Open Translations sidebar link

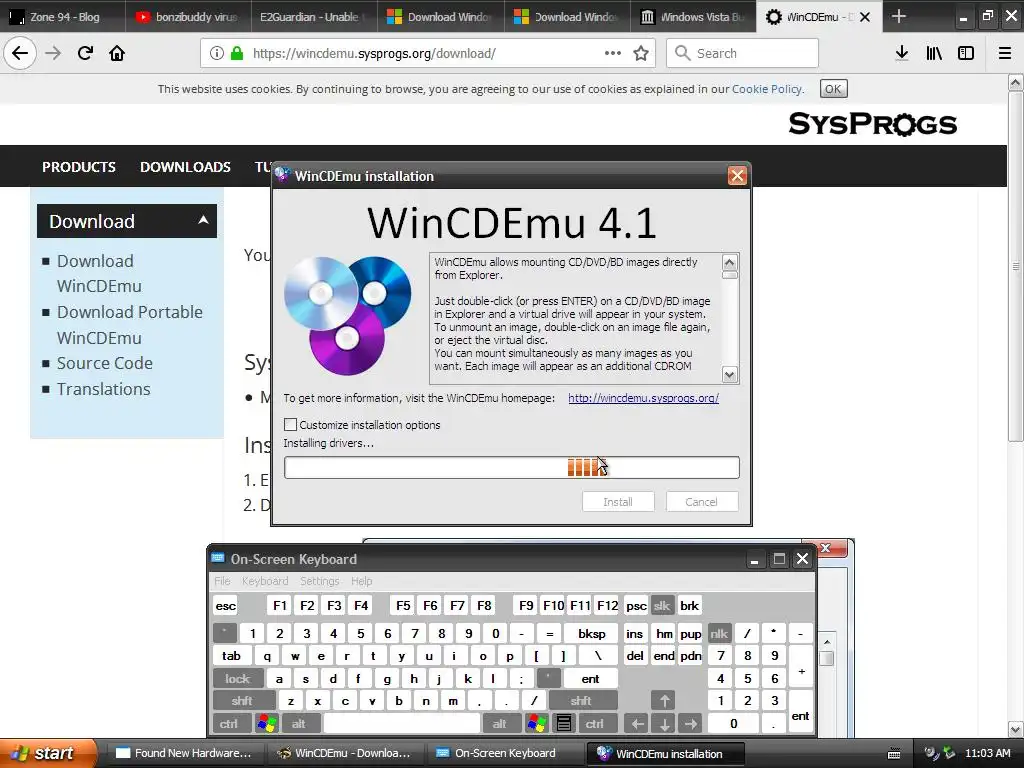103,389
